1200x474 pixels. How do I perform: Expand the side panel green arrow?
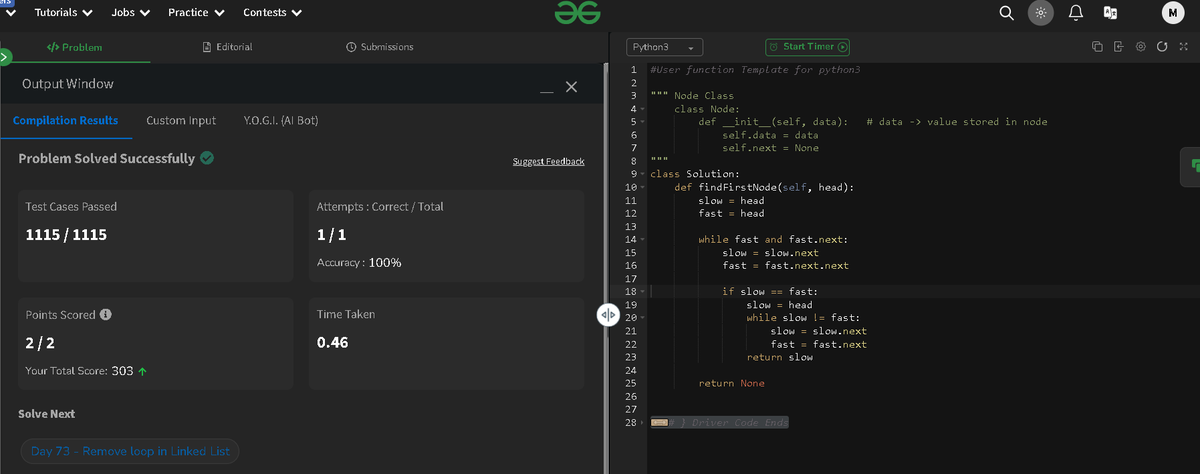pyautogui.click(x=4, y=57)
